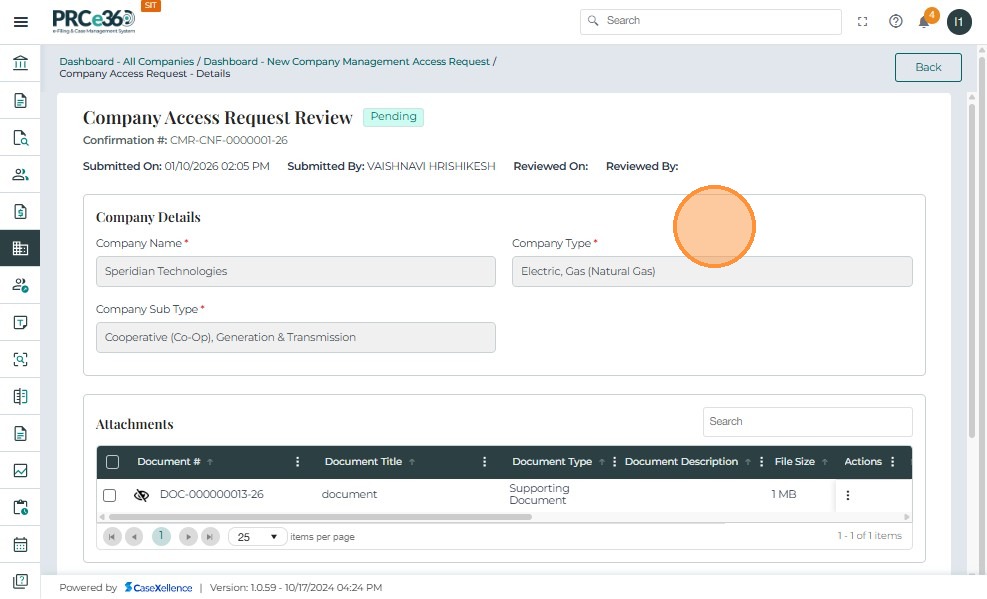Image resolution: width=987 pixels, height=599 pixels.
Task: Open the bank building icon in sidebar
Action: point(20,64)
